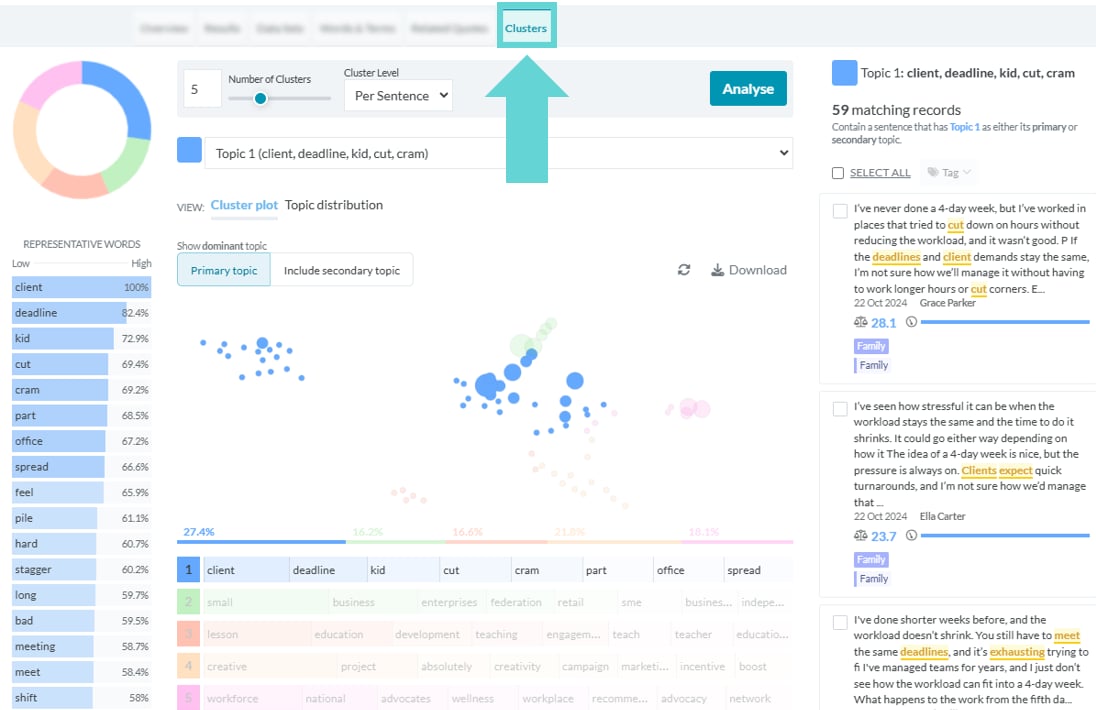Click the clock icon next to 28.1 score
The image size is (1096, 710).
(911, 322)
